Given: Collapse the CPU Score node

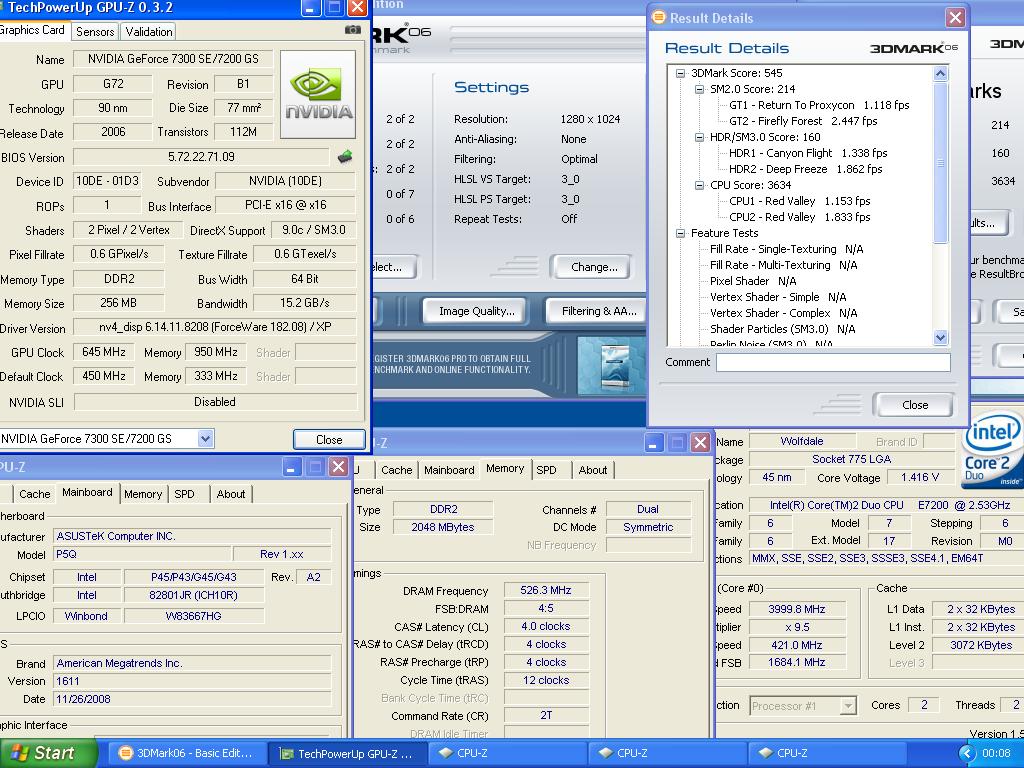Looking at the screenshot, I should pos(699,185).
